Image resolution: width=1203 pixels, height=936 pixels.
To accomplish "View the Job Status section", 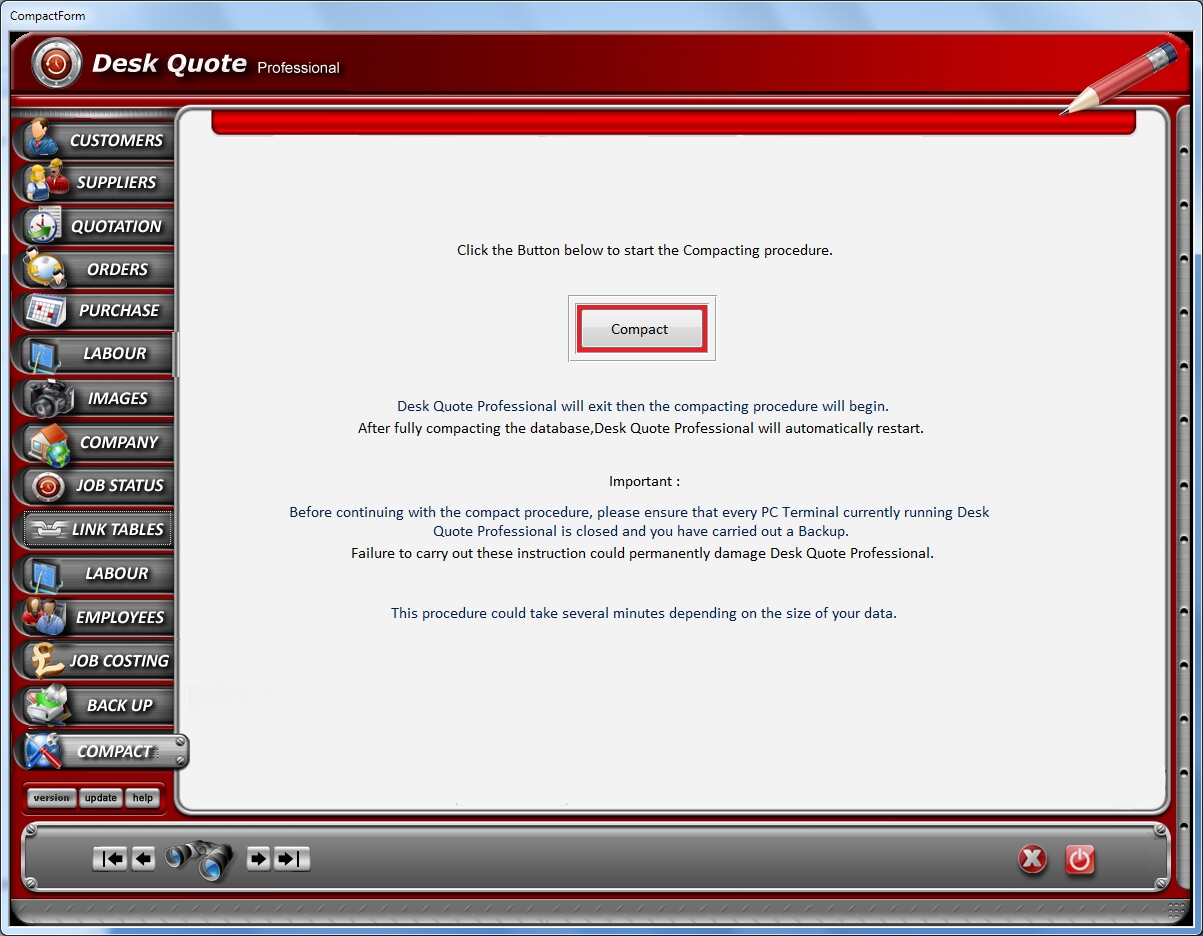I will (94, 486).
